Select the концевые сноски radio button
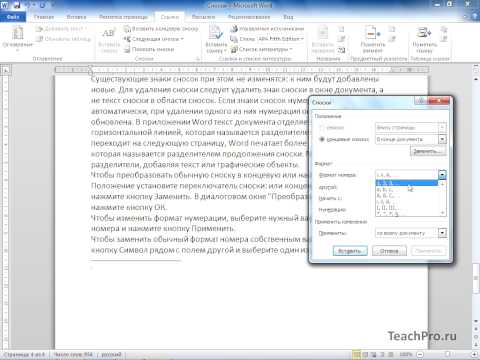Image resolution: width=480 pixels, height=360 pixels. [322, 139]
